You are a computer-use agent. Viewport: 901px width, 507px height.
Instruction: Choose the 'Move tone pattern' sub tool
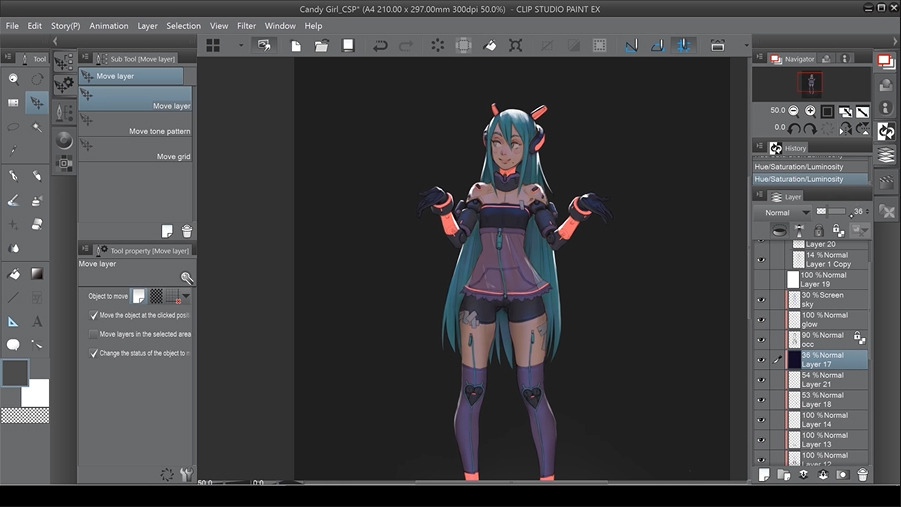tap(159, 131)
